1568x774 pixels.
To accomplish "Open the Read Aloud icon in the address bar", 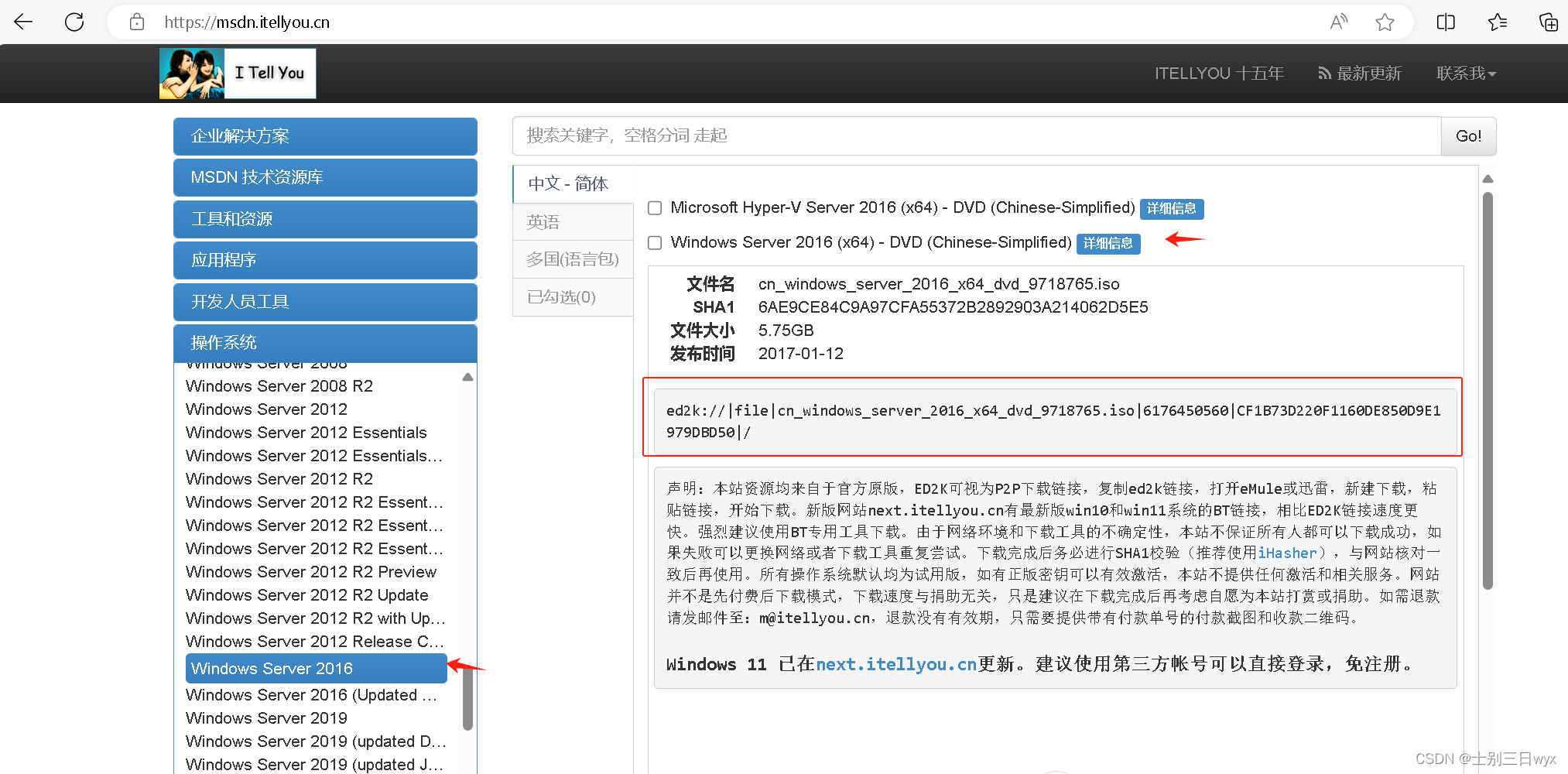I will tap(1339, 22).
